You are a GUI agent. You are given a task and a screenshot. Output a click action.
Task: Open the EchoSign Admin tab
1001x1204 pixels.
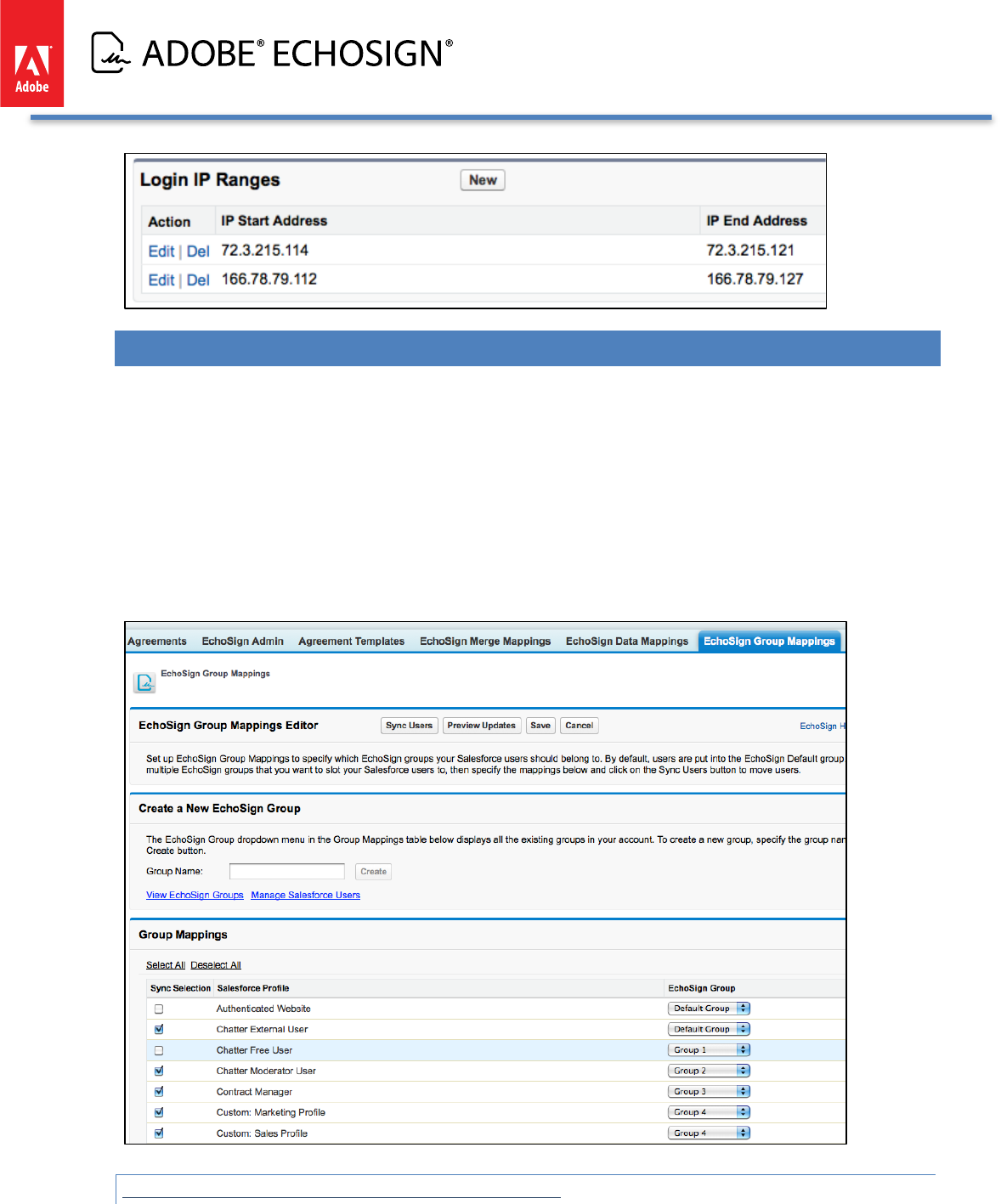243,642
